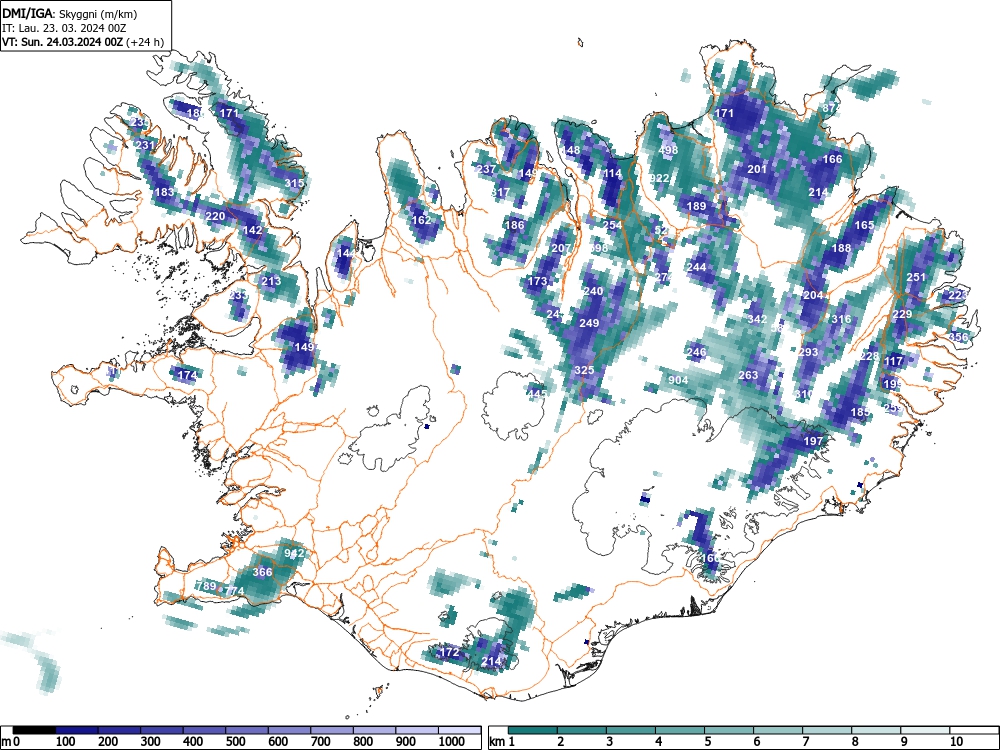Click the '922' visibility value

[659, 178]
